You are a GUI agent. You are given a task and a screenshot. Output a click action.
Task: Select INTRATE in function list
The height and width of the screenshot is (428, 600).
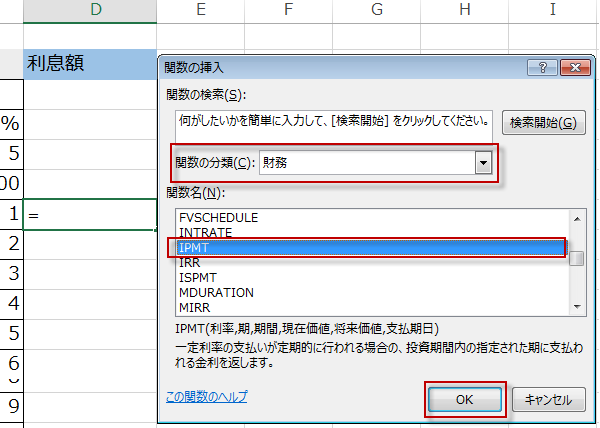pos(371,233)
